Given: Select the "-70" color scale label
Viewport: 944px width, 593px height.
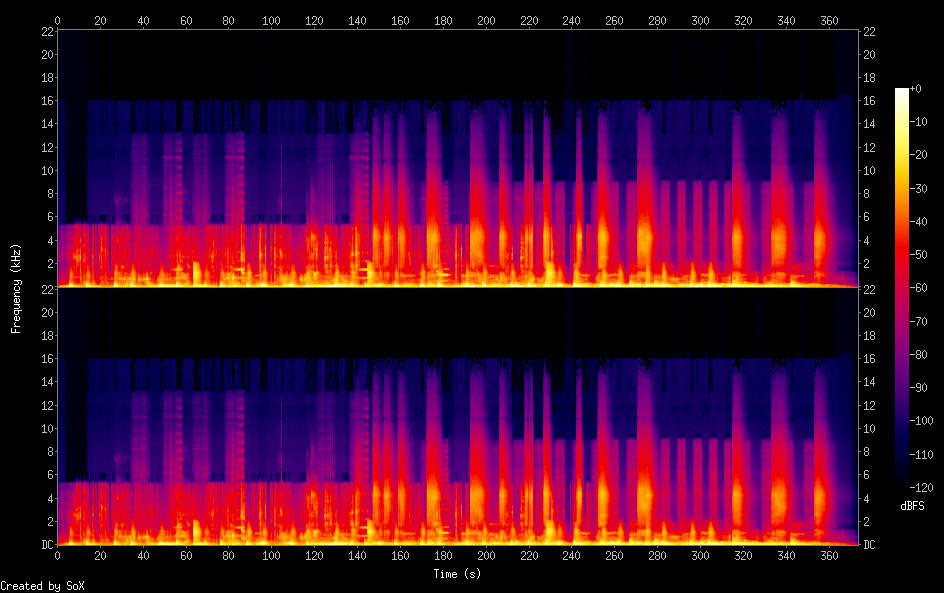Looking at the screenshot, I should click(x=919, y=321).
